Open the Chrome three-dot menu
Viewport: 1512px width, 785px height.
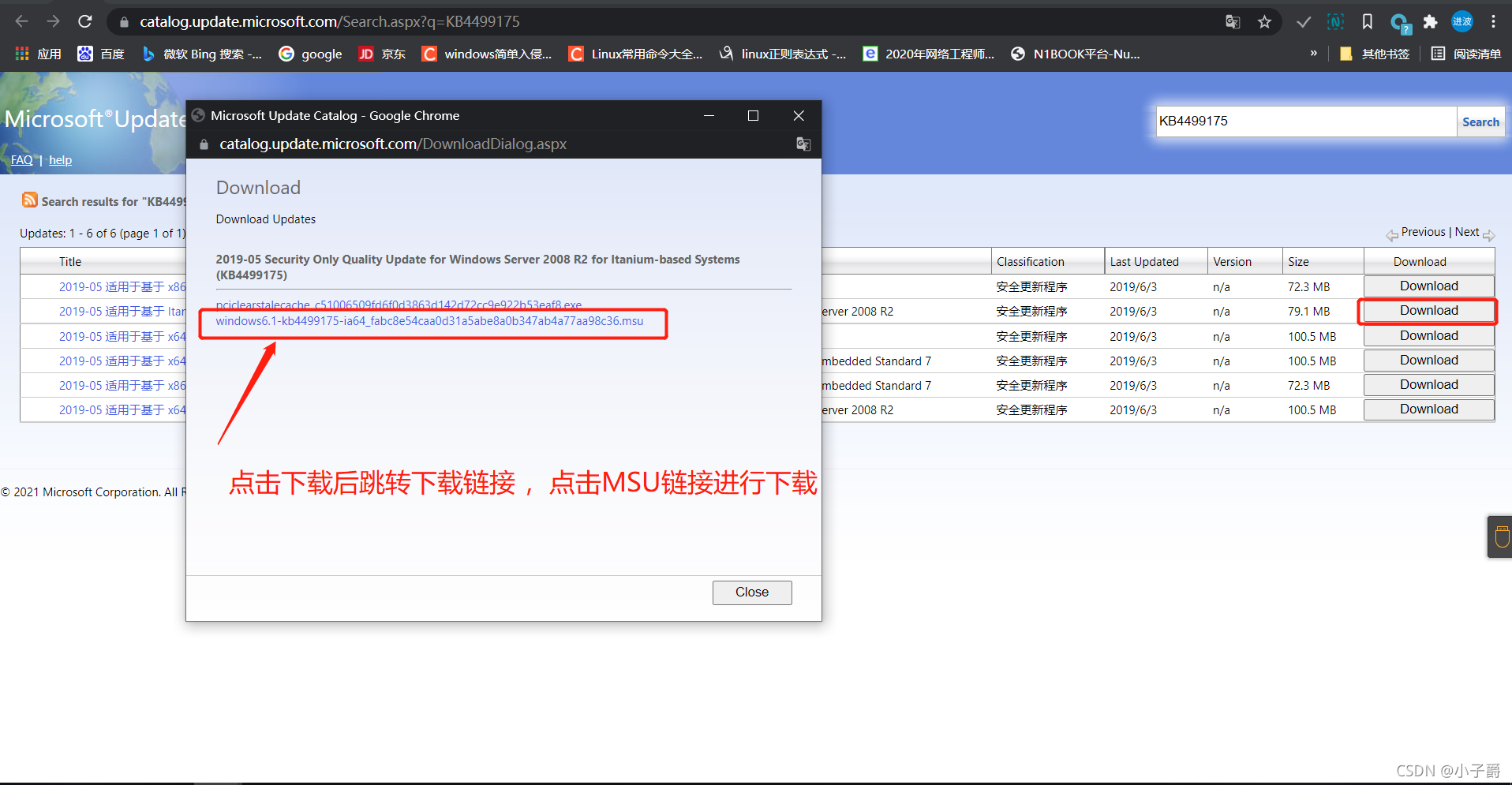[x=1493, y=22]
